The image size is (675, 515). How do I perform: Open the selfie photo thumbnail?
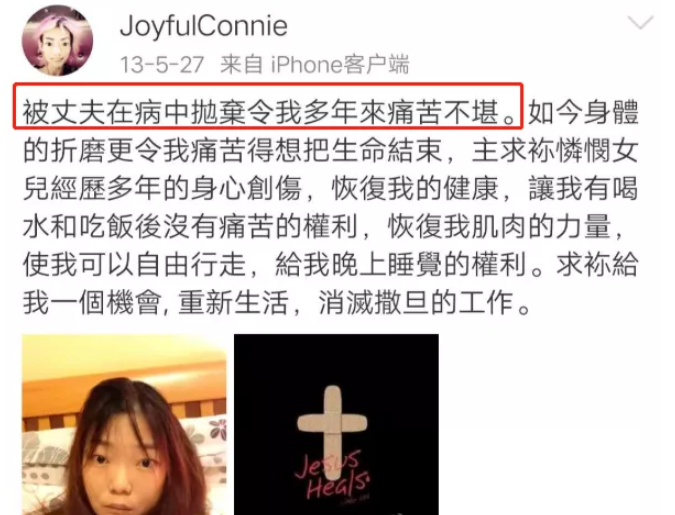pyautogui.click(x=124, y=425)
